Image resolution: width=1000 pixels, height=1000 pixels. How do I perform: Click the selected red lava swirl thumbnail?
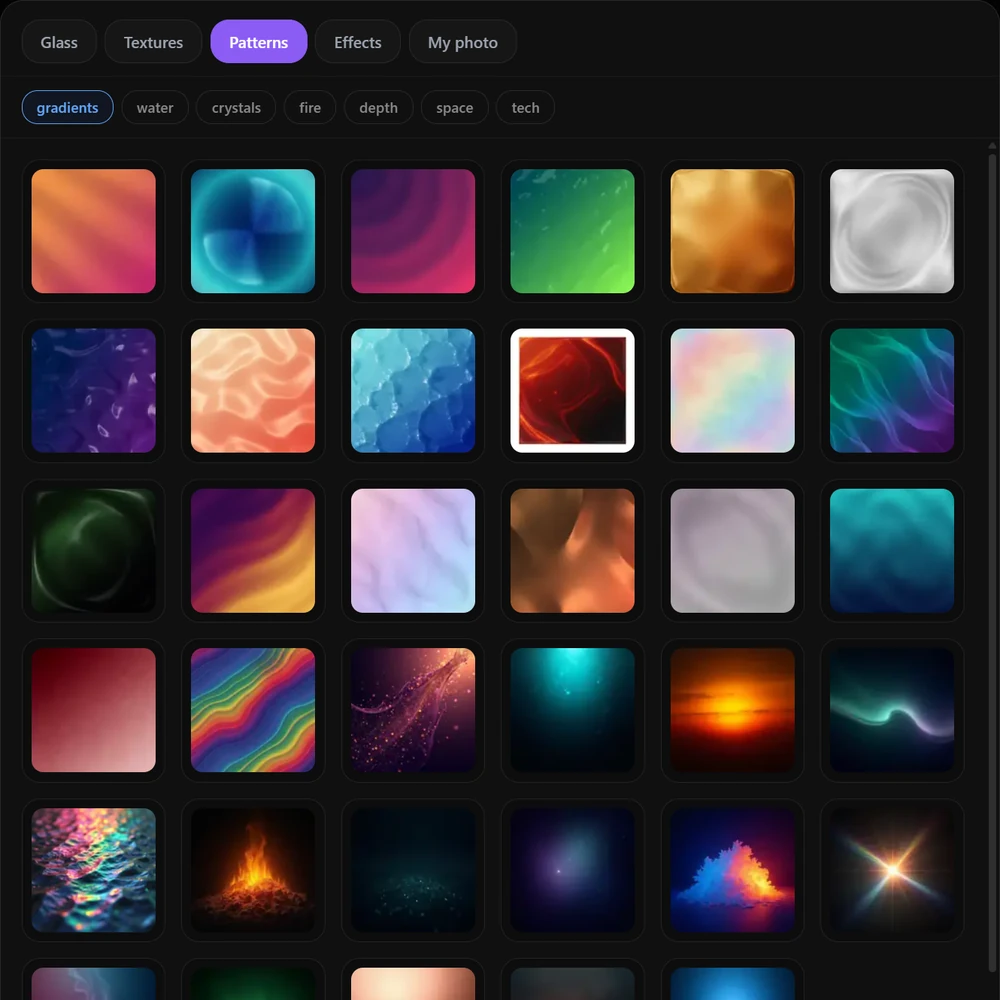coord(572,390)
